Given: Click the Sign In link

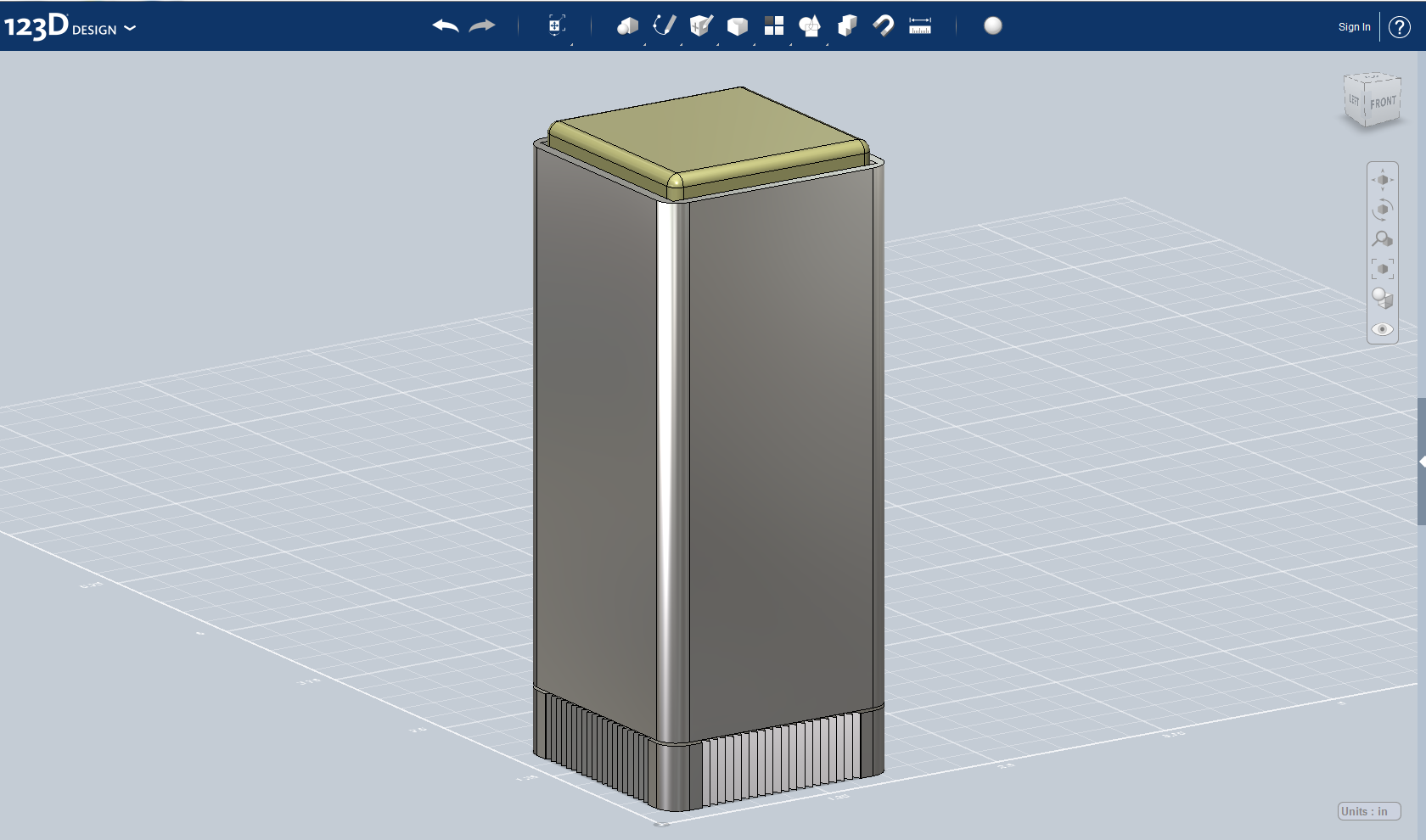Looking at the screenshot, I should coord(1354,27).
